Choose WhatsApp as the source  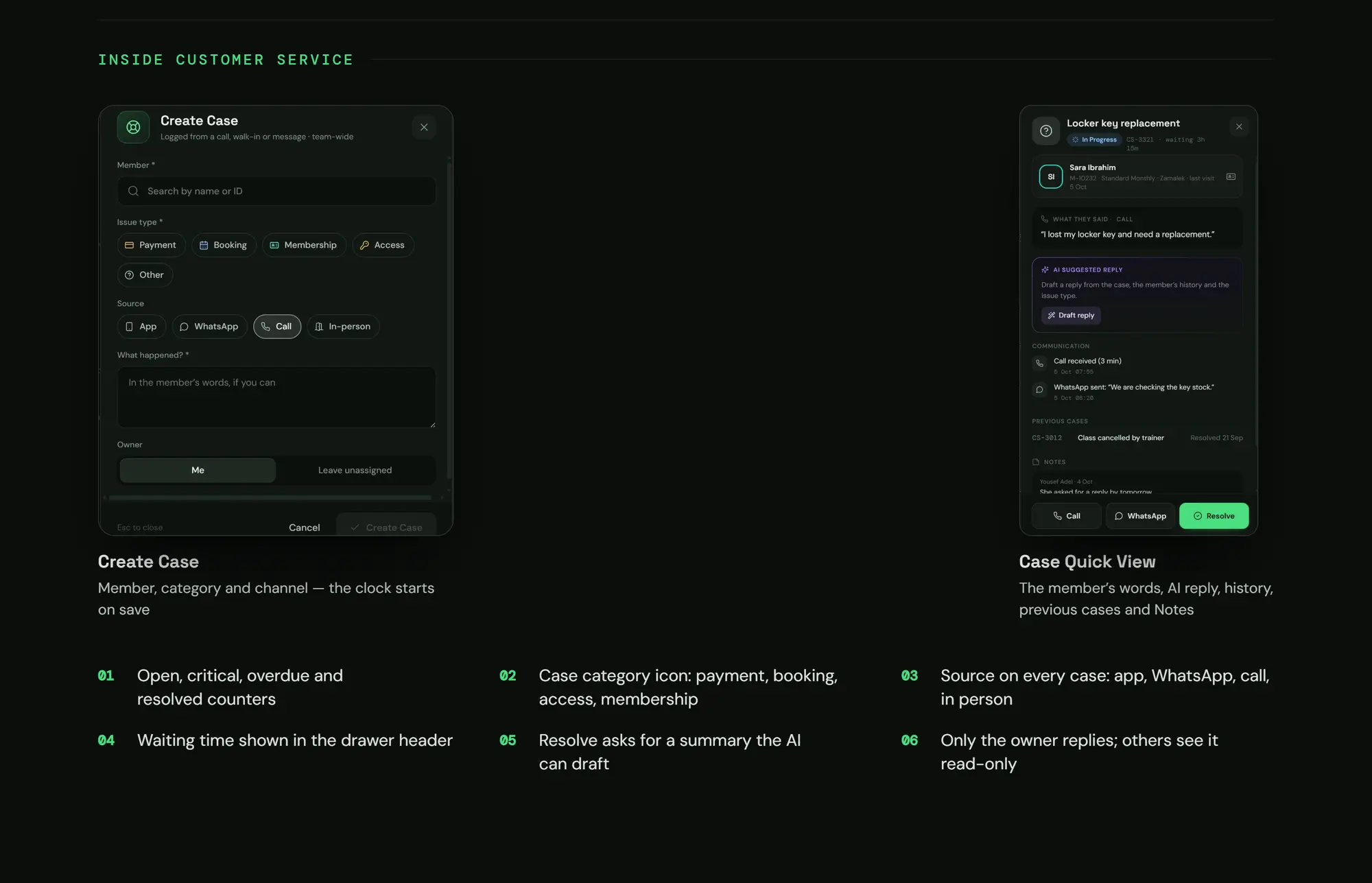[209, 327]
